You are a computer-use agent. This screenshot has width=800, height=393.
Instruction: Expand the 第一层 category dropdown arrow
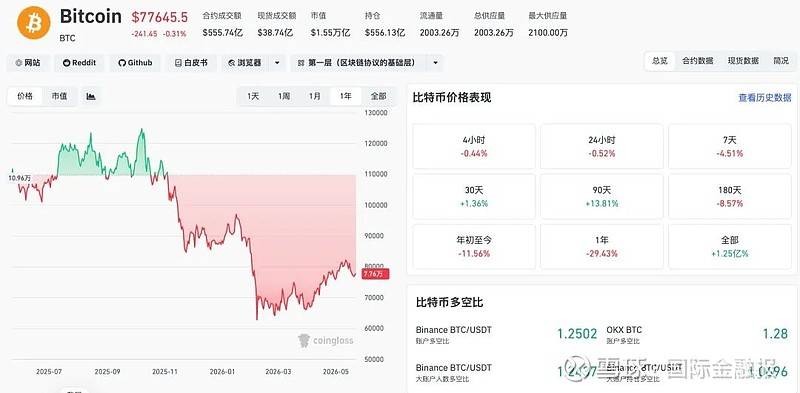tap(435, 63)
